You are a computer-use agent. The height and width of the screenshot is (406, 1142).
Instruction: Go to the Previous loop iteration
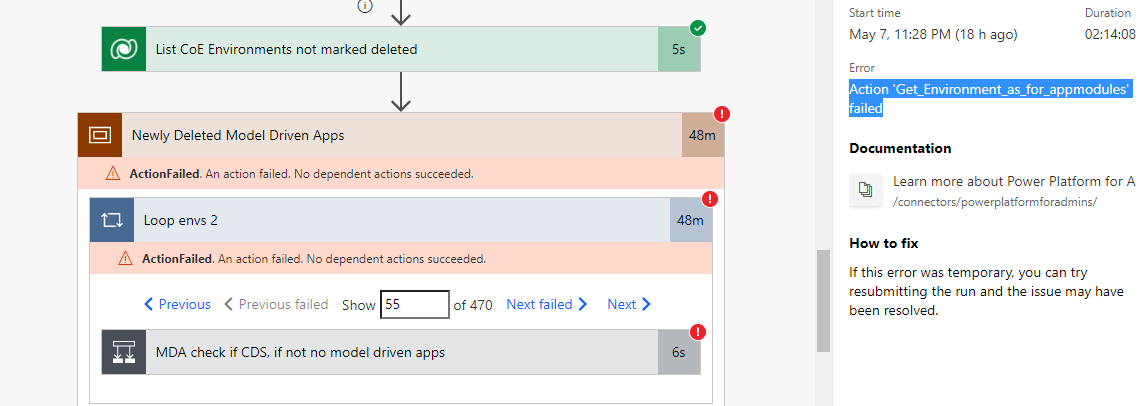point(178,304)
